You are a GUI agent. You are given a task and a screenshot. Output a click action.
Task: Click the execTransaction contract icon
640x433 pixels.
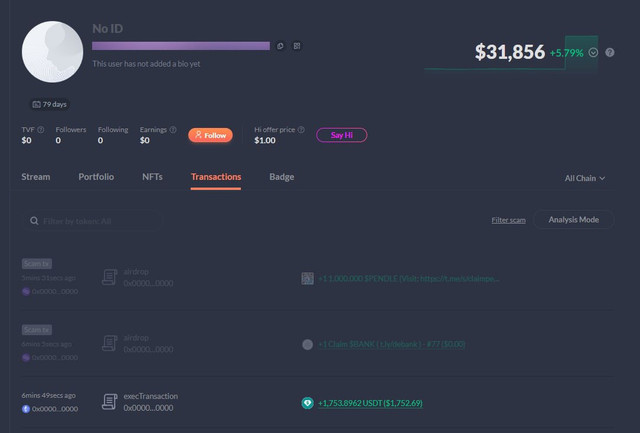109,402
